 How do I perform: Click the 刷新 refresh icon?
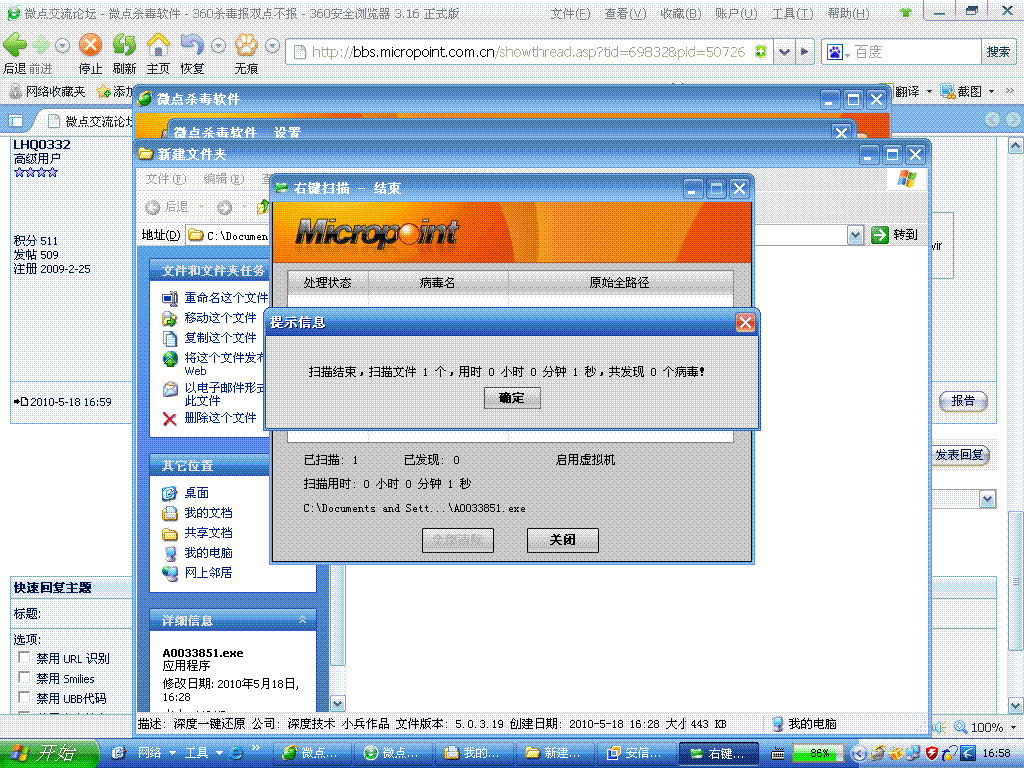(x=124, y=45)
